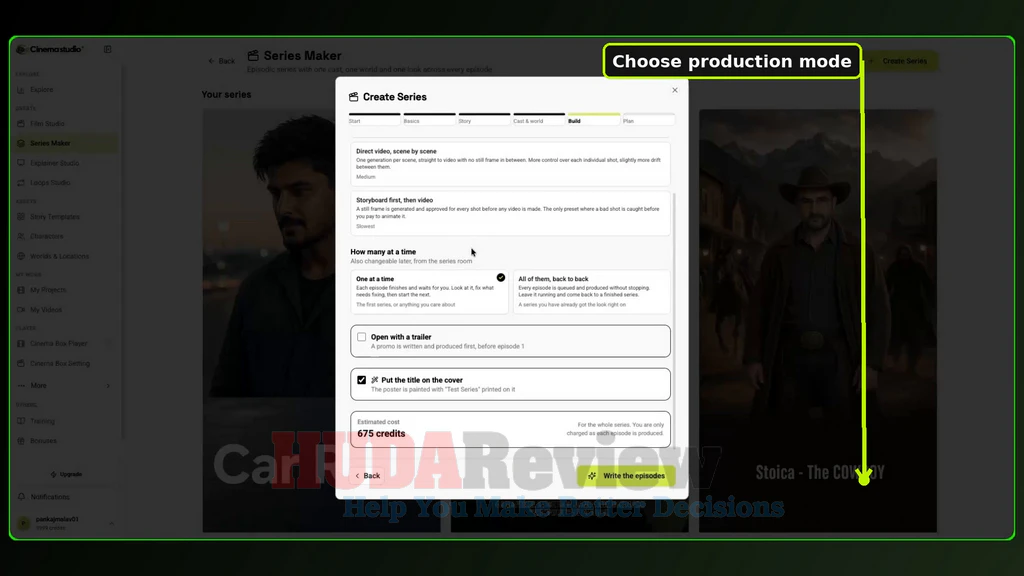Open the Film Studio icon in the sidebar
1024x576 pixels.
21,123
